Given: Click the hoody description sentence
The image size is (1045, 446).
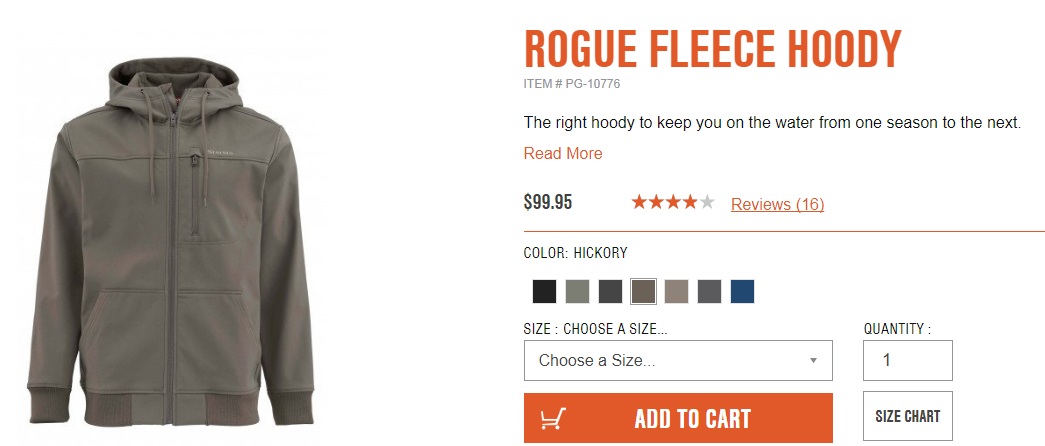Looking at the screenshot, I should 771,123.
